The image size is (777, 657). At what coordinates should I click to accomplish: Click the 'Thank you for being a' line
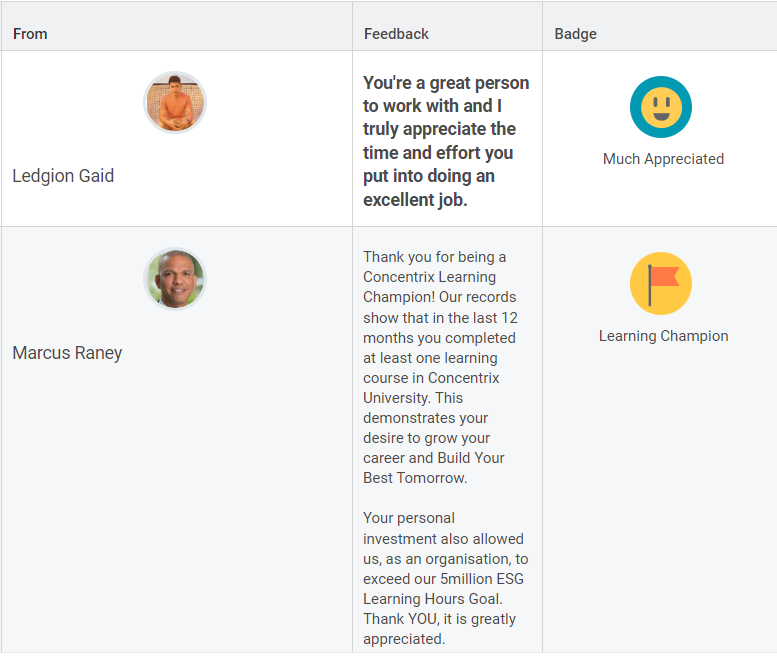(x=434, y=257)
